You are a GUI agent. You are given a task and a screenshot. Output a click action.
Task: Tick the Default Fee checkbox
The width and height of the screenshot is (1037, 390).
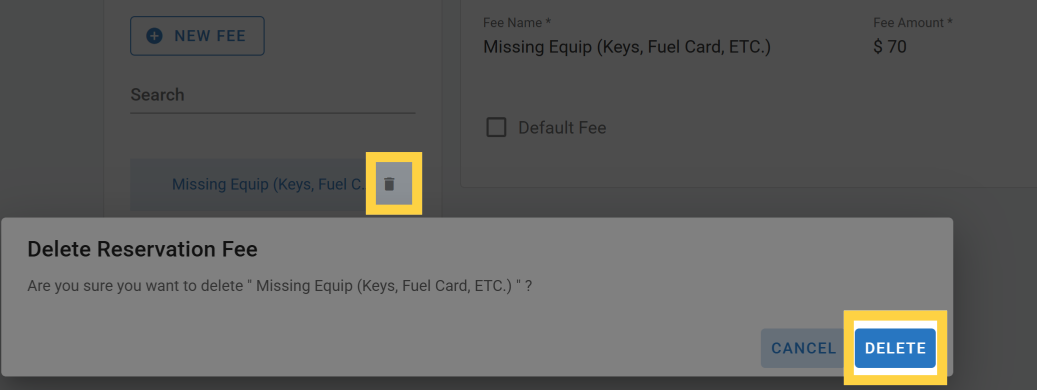point(496,127)
